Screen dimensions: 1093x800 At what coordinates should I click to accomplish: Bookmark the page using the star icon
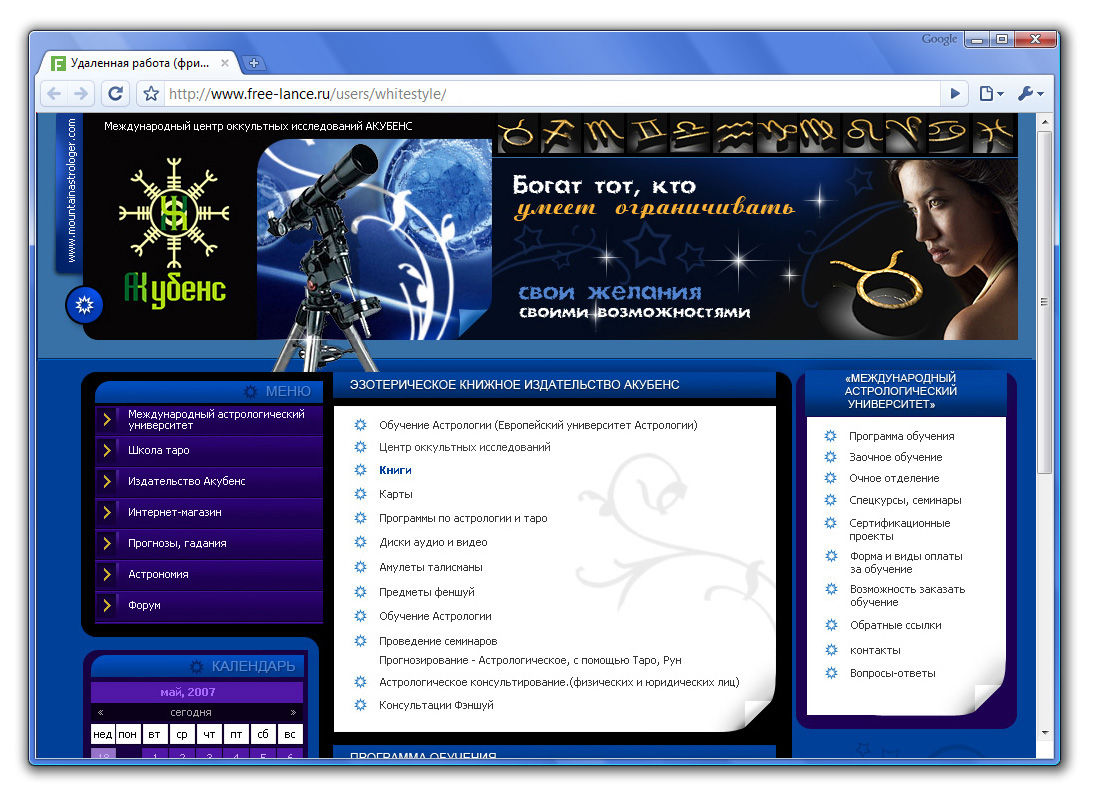(151, 93)
